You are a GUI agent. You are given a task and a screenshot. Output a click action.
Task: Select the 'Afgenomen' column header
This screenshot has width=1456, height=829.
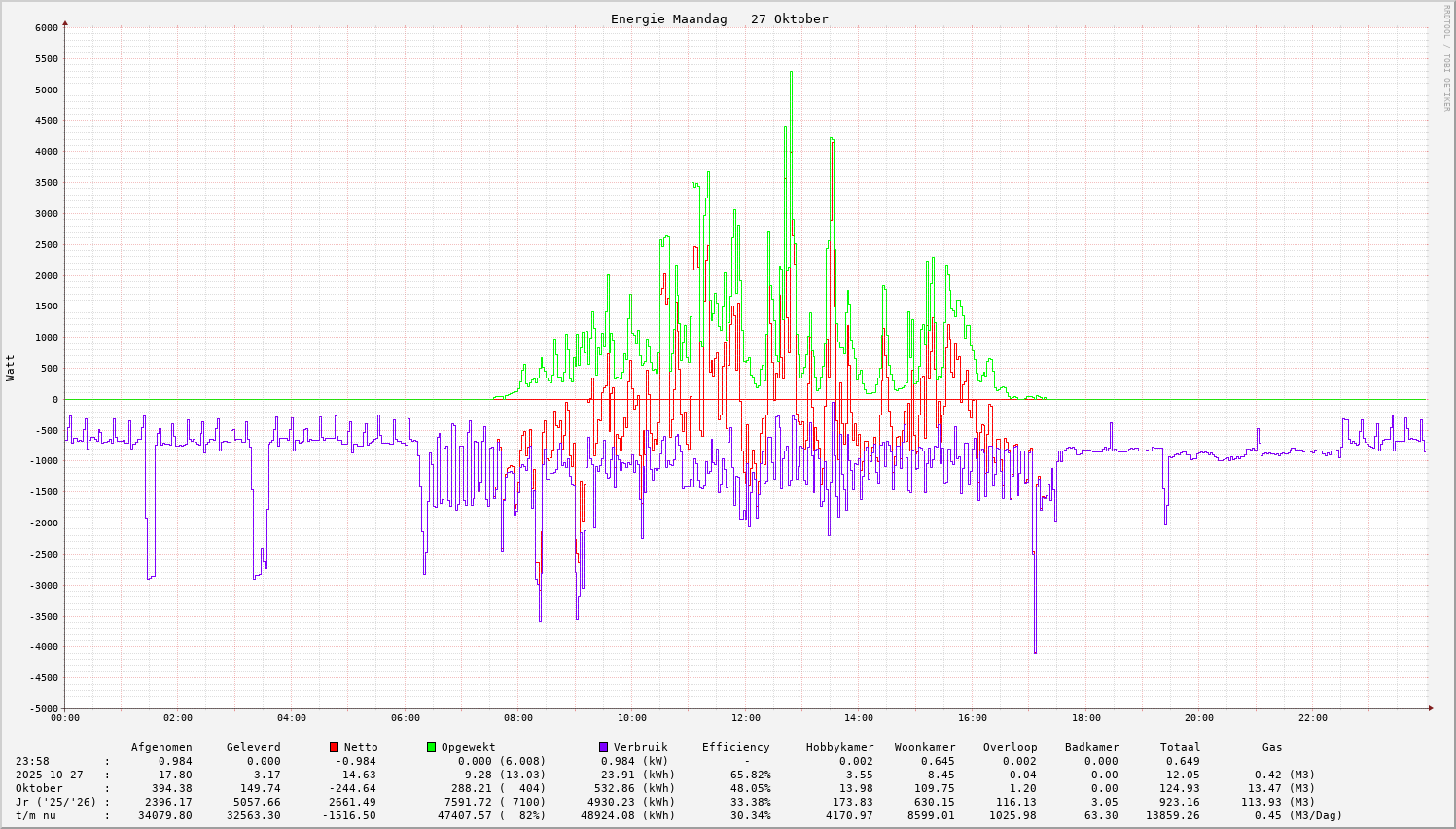point(161,747)
